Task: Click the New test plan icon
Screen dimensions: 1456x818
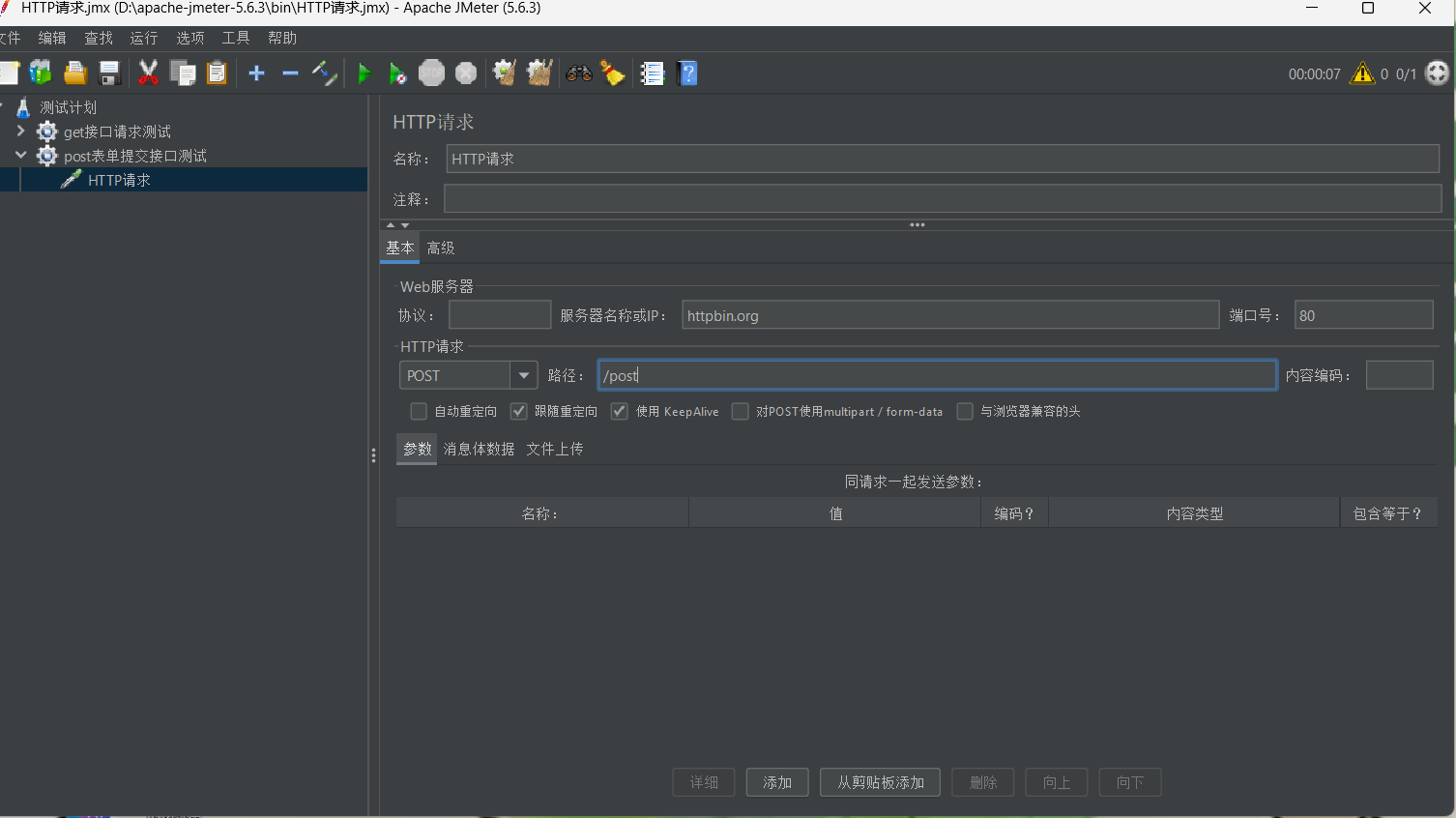Action: (9, 73)
